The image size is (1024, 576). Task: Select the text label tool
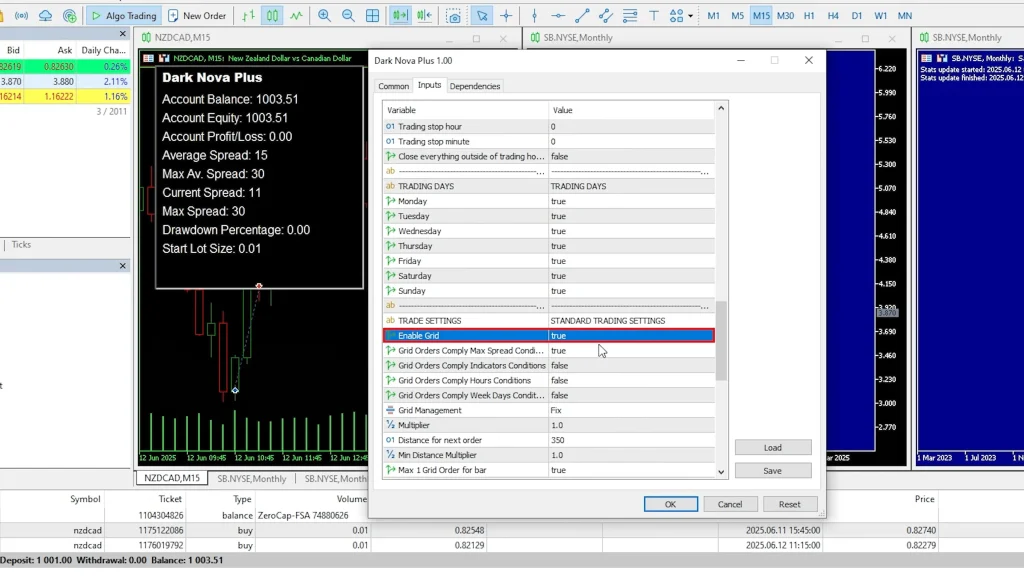652,16
